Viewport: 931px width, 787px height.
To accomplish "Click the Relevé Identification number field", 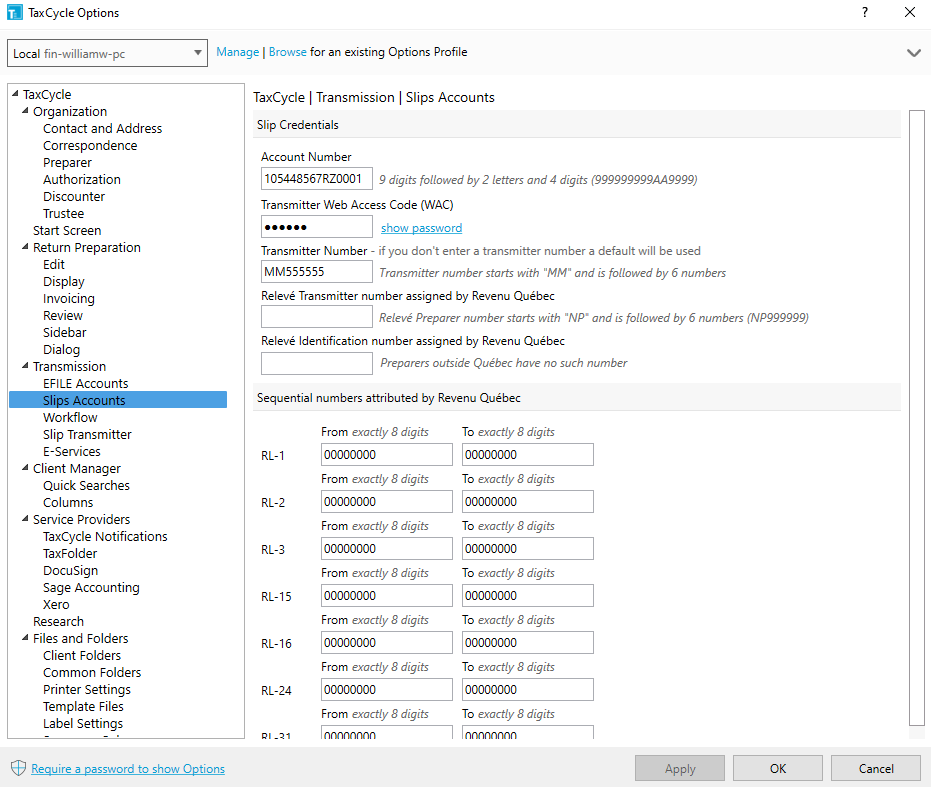I will 317,364.
